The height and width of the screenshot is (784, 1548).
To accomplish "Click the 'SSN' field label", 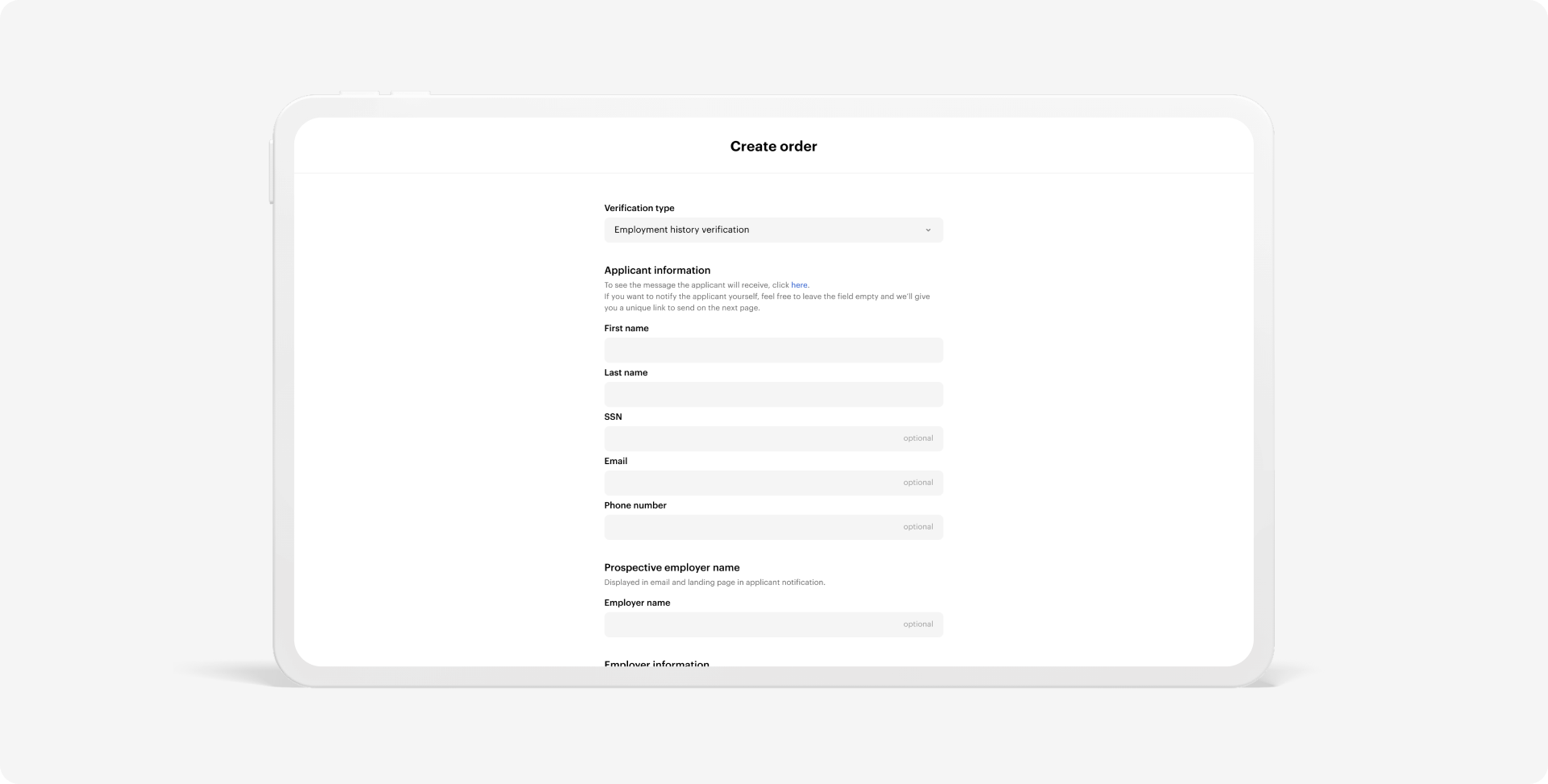I will pyautogui.click(x=613, y=417).
